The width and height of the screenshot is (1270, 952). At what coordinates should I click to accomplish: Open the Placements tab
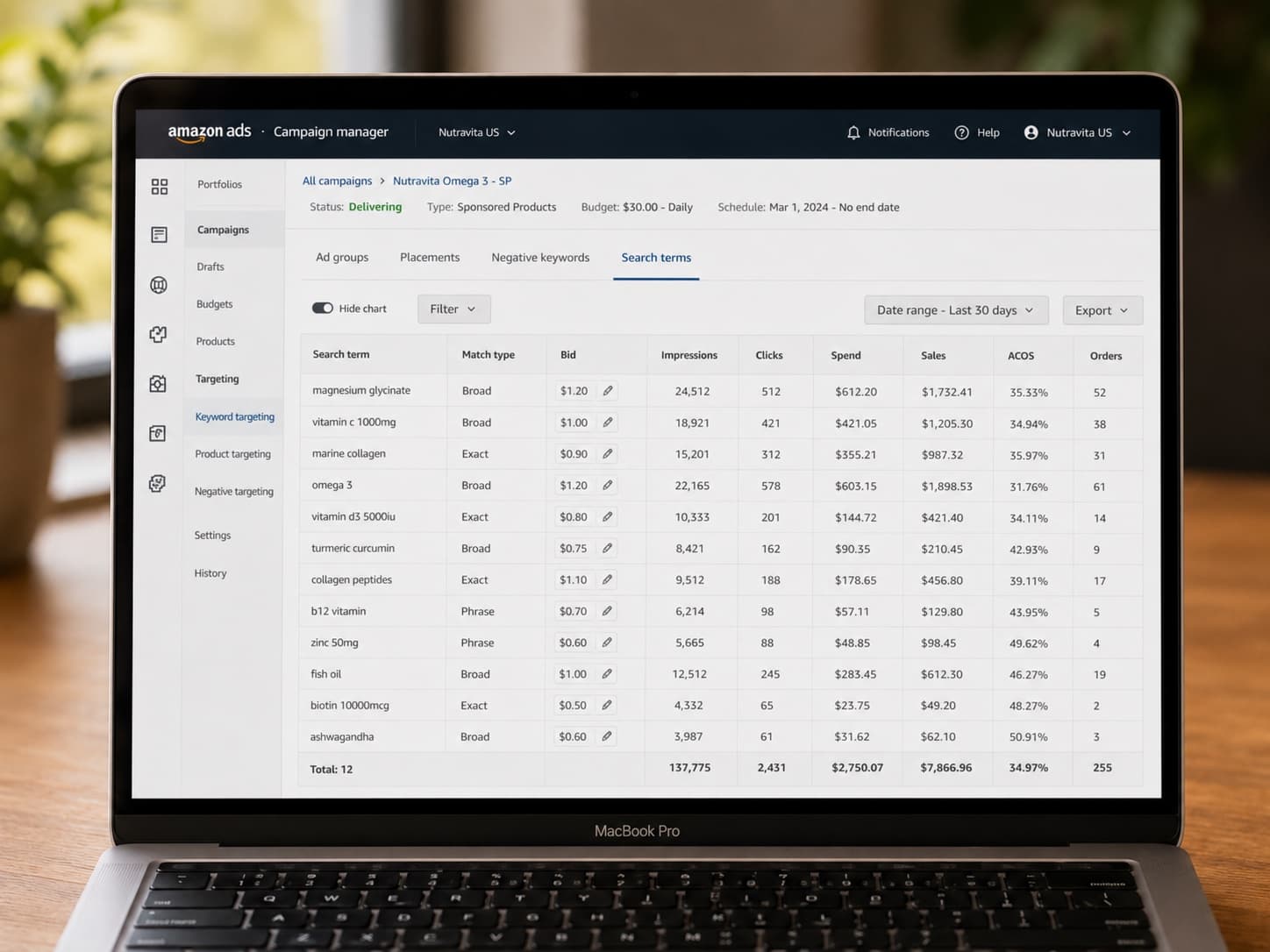[430, 258]
